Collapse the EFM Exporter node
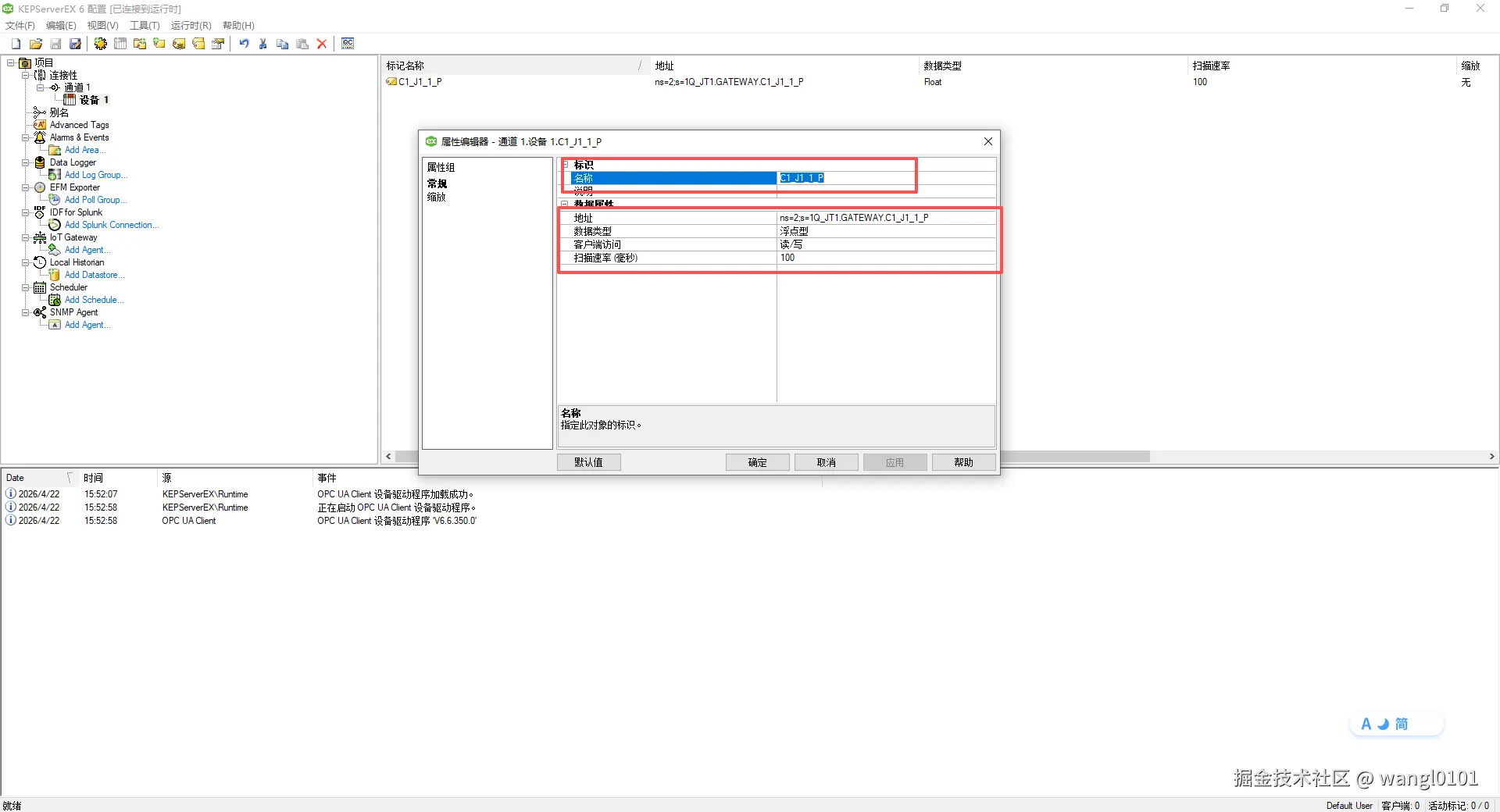The width and height of the screenshot is (1500, 812). coord(26,187)
